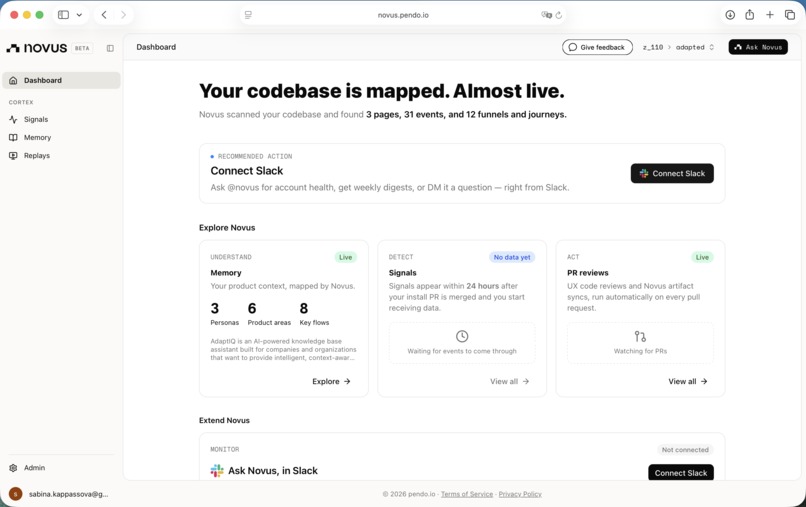
Task: Click the Replays screen icon
Action: coord(13,155)
